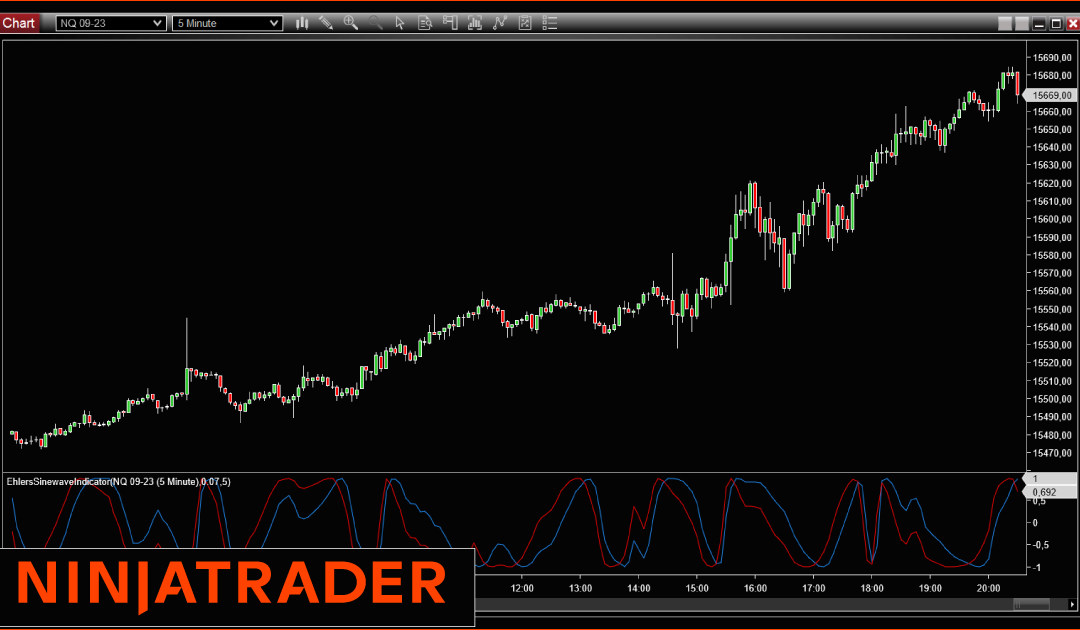Click the horizontal scrollbar thumb

tap(1031, 605)
